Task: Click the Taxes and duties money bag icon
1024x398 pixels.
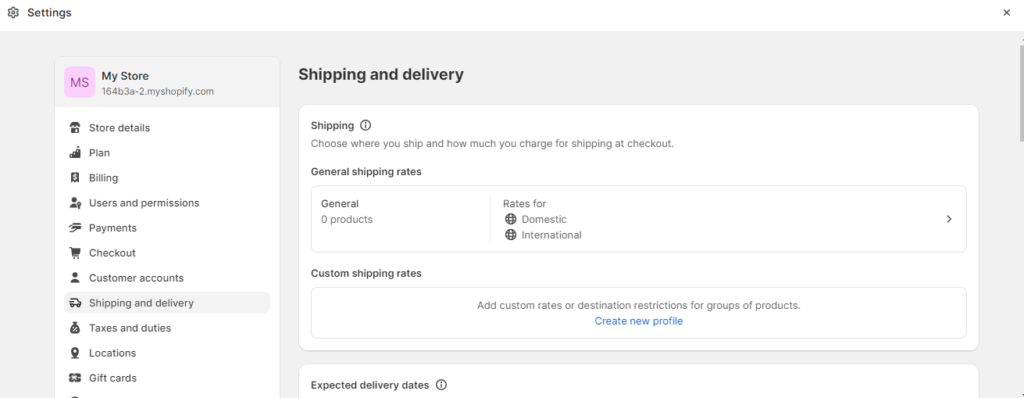Action: click(x=75, y=328)
